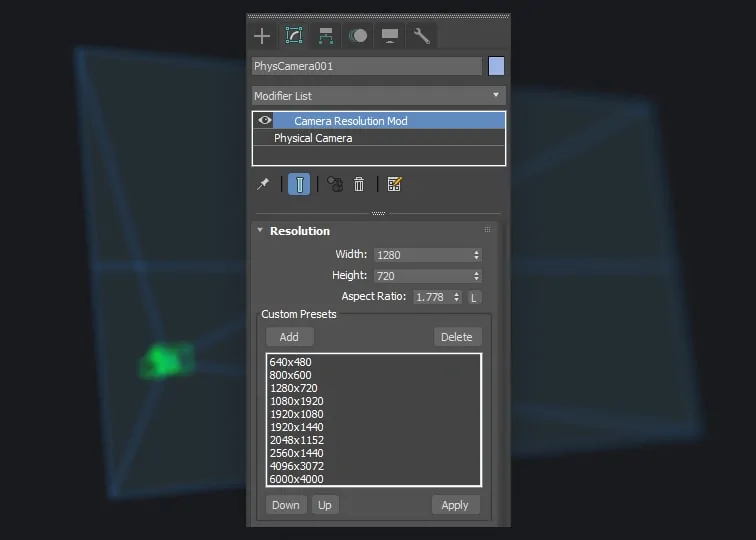Click the Add preset button
The height and width of the screenshot is (540, 756).
289,337
